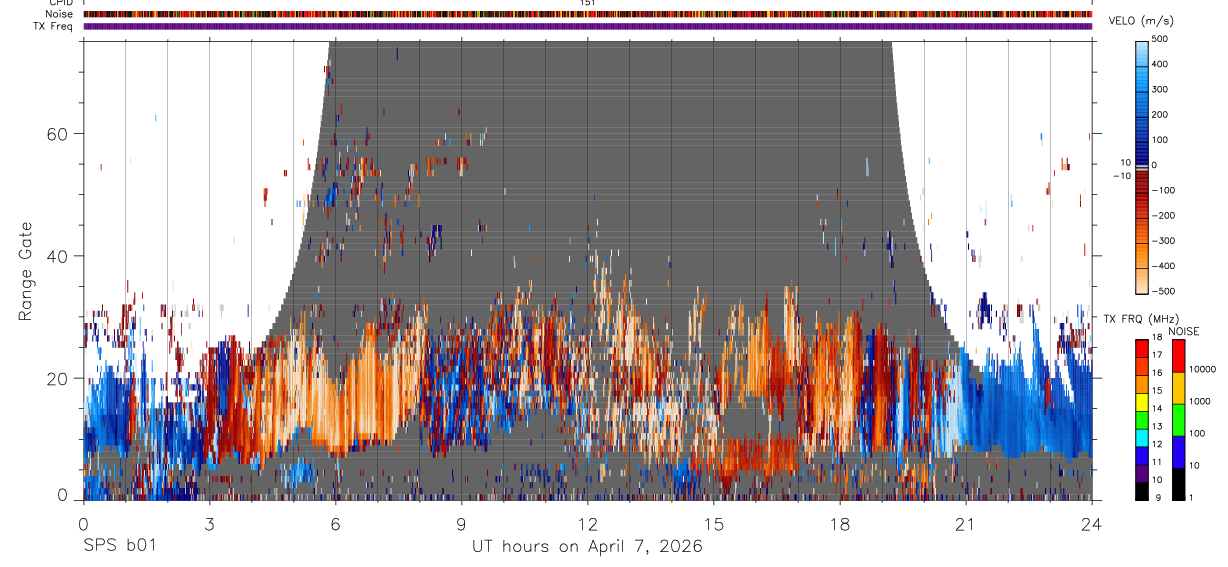
Task: Click the velocity scale '300' label
Action: pos(1160,89)
